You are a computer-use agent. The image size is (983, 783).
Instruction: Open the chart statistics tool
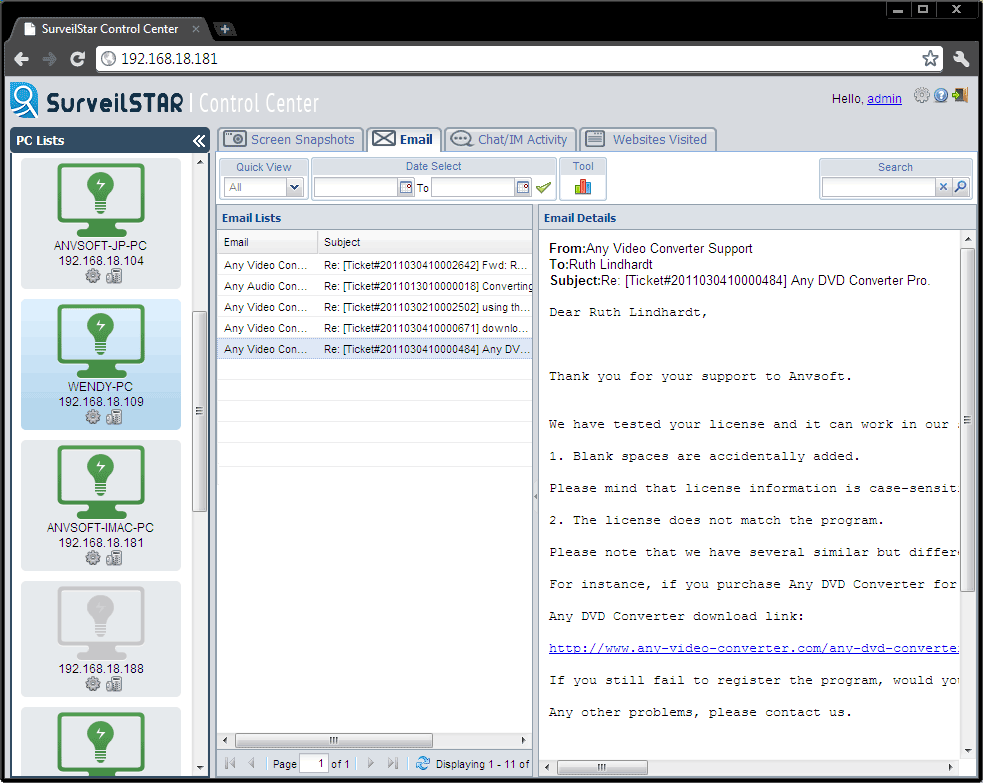pyautogui.click(x=583, y=186)
